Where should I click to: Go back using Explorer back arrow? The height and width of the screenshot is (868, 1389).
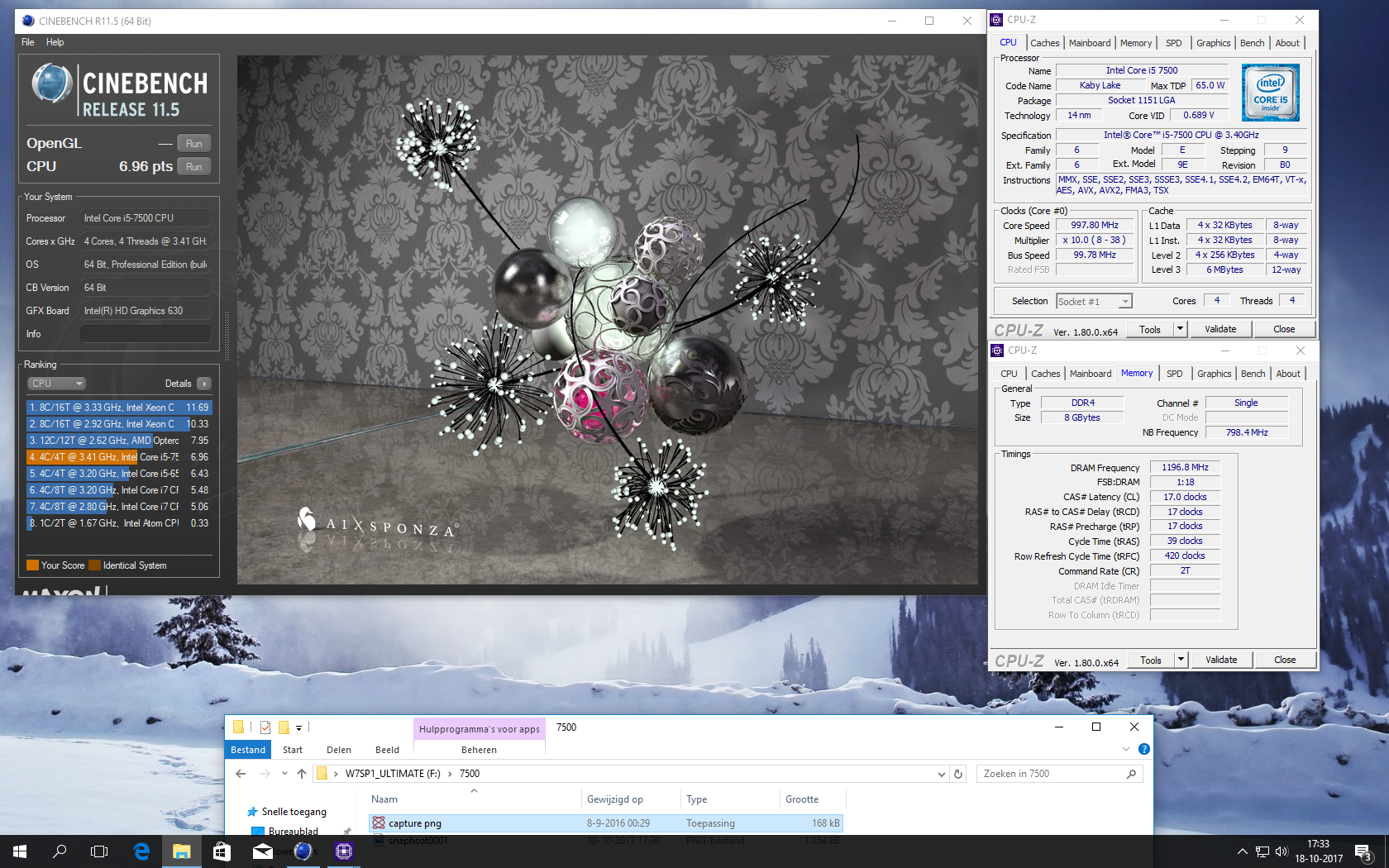click(x=241, y=774)
